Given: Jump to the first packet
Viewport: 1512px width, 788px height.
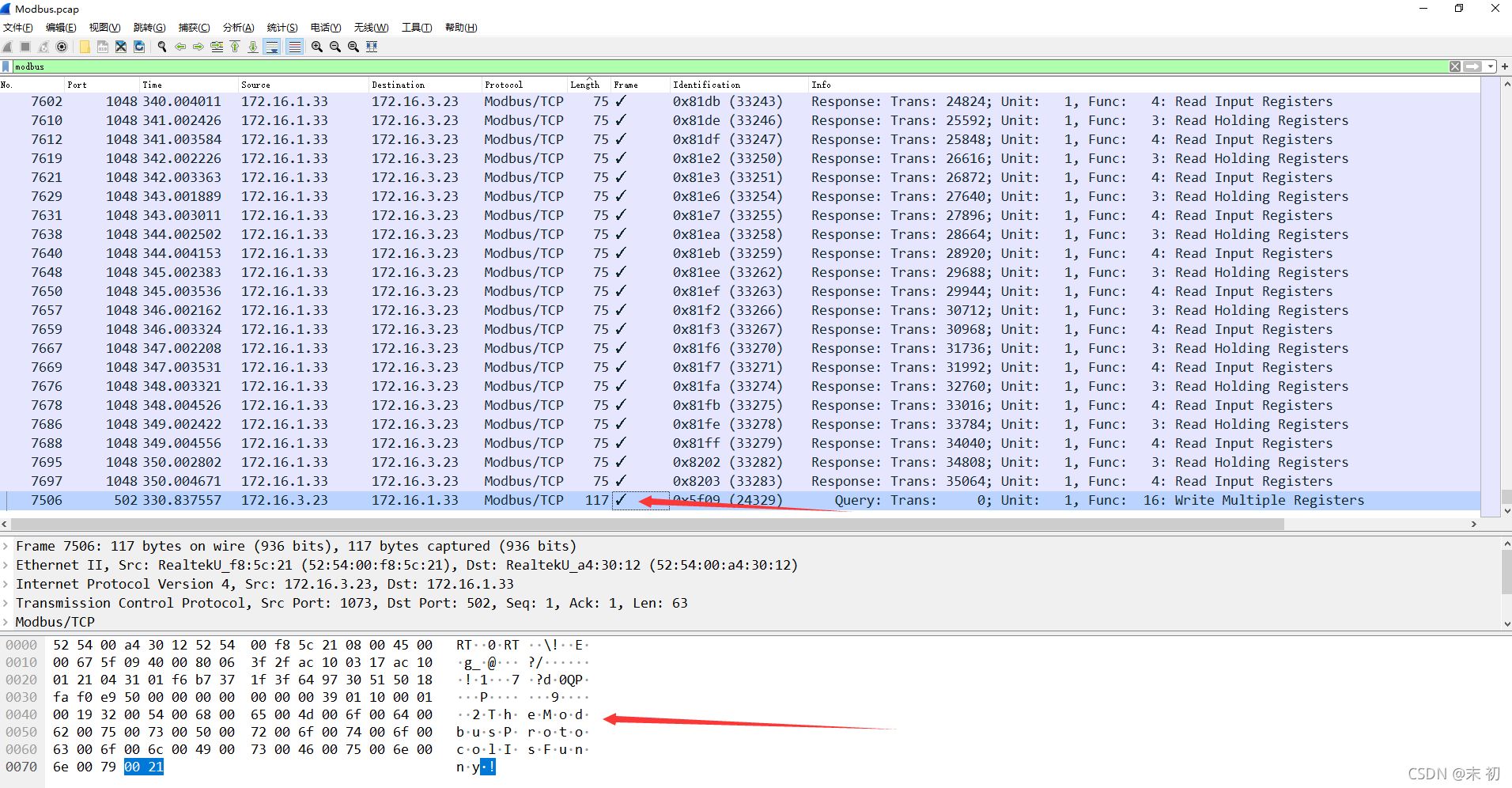Looking at the screenshot, I should [235, 47].
